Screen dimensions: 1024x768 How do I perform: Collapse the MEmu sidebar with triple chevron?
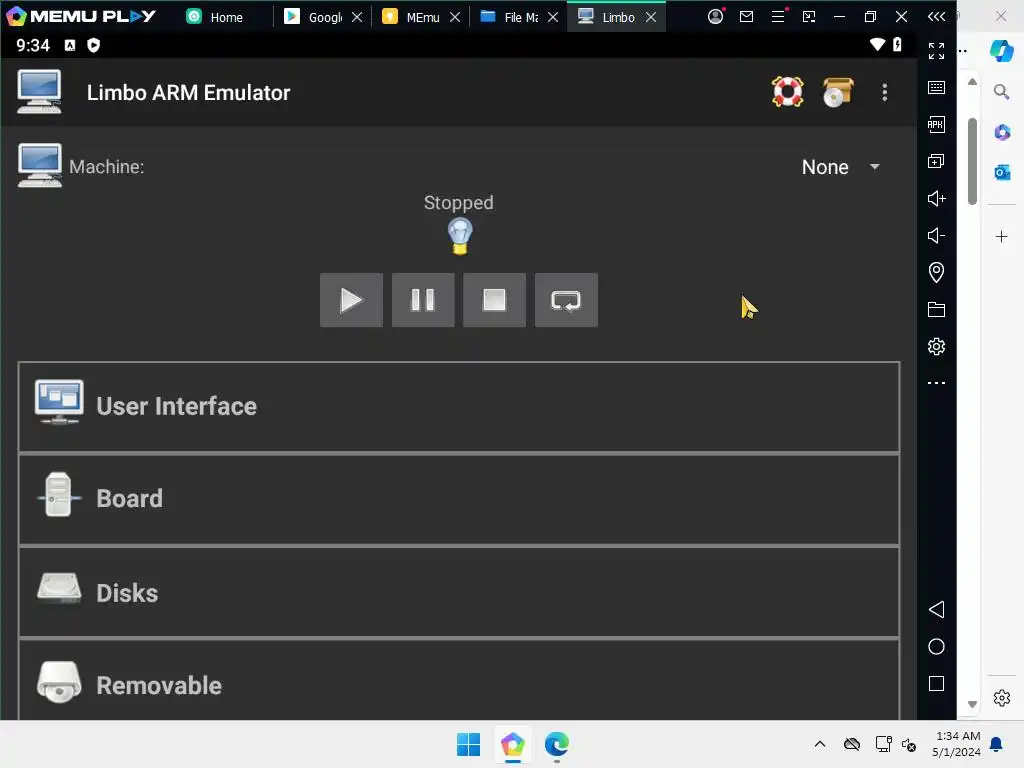(936, 16)
